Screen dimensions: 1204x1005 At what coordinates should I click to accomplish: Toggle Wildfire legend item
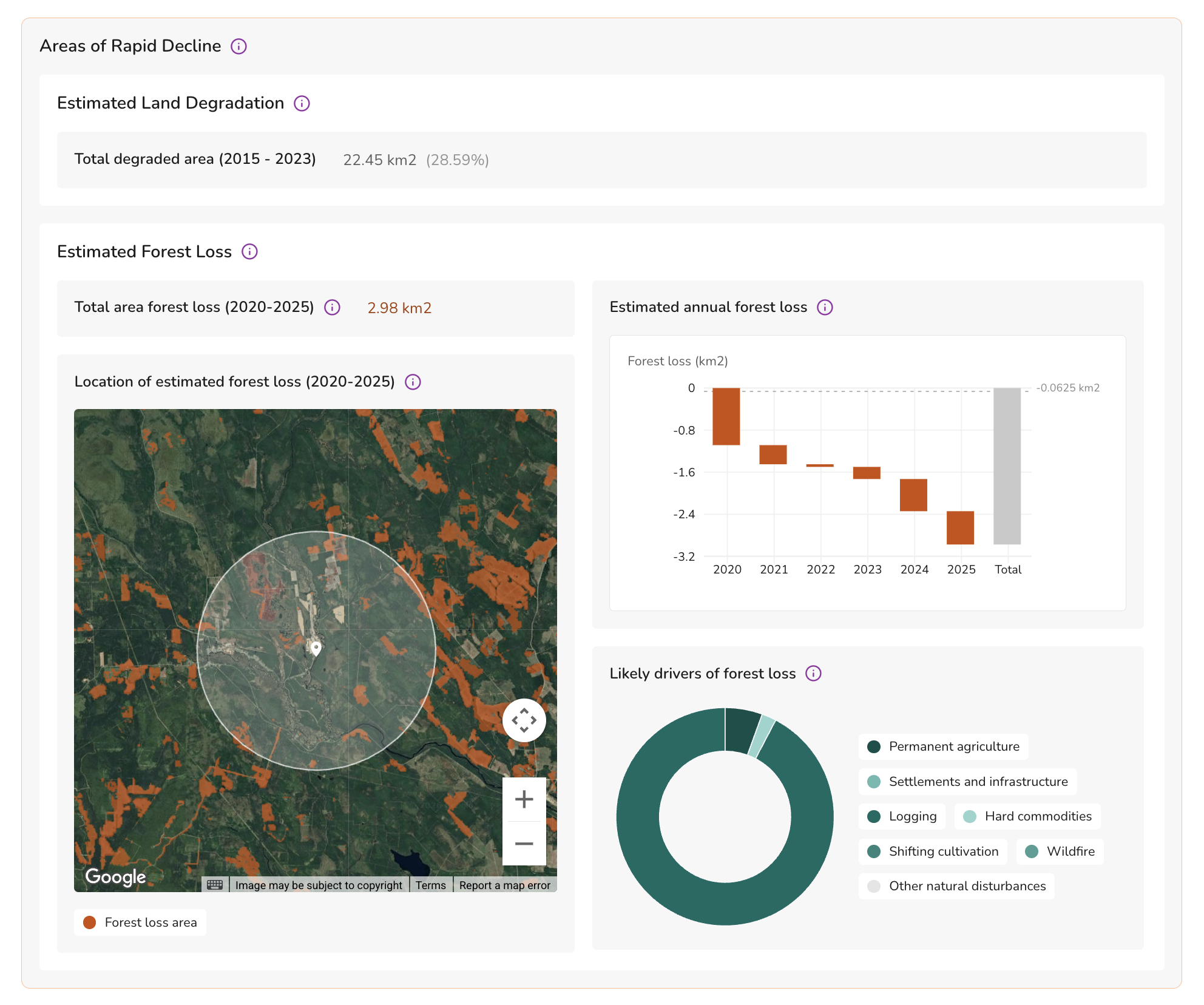(1060, 851)
